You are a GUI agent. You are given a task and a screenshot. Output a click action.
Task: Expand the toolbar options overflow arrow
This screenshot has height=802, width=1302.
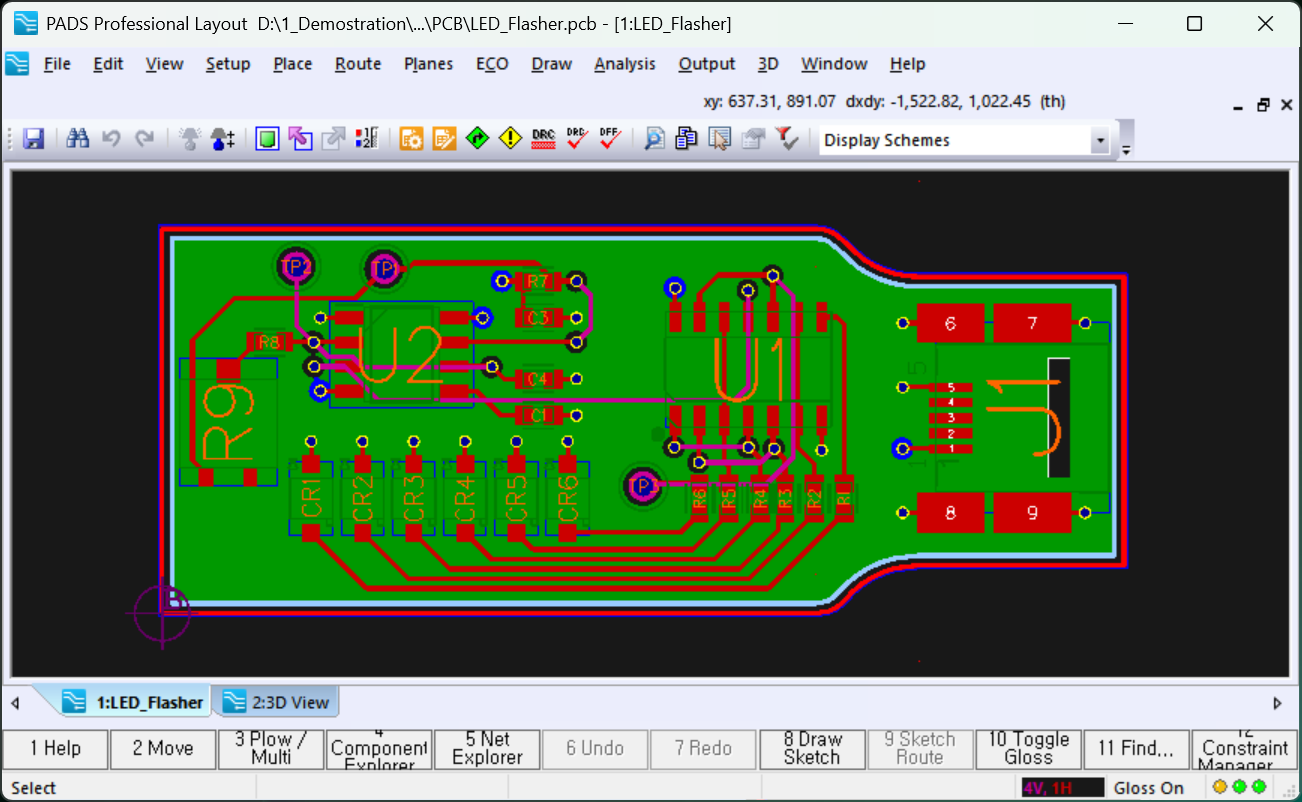(x=1127, y=151)
